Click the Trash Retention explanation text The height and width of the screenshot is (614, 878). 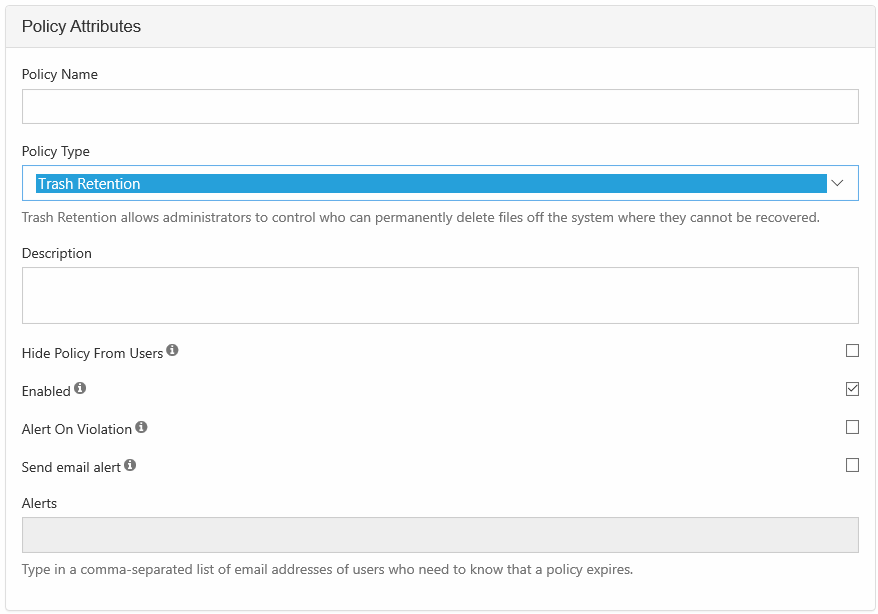[420, 217]
